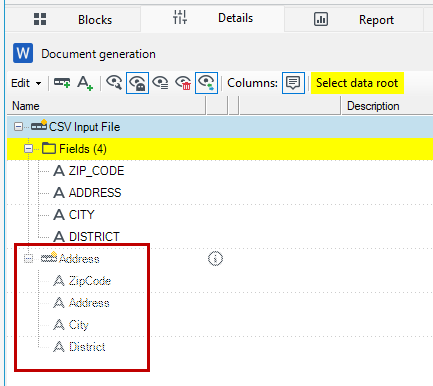Select the CITY field
Image resolution: width=433 pixels, height=386 pixels.
(x=82, y=215)
